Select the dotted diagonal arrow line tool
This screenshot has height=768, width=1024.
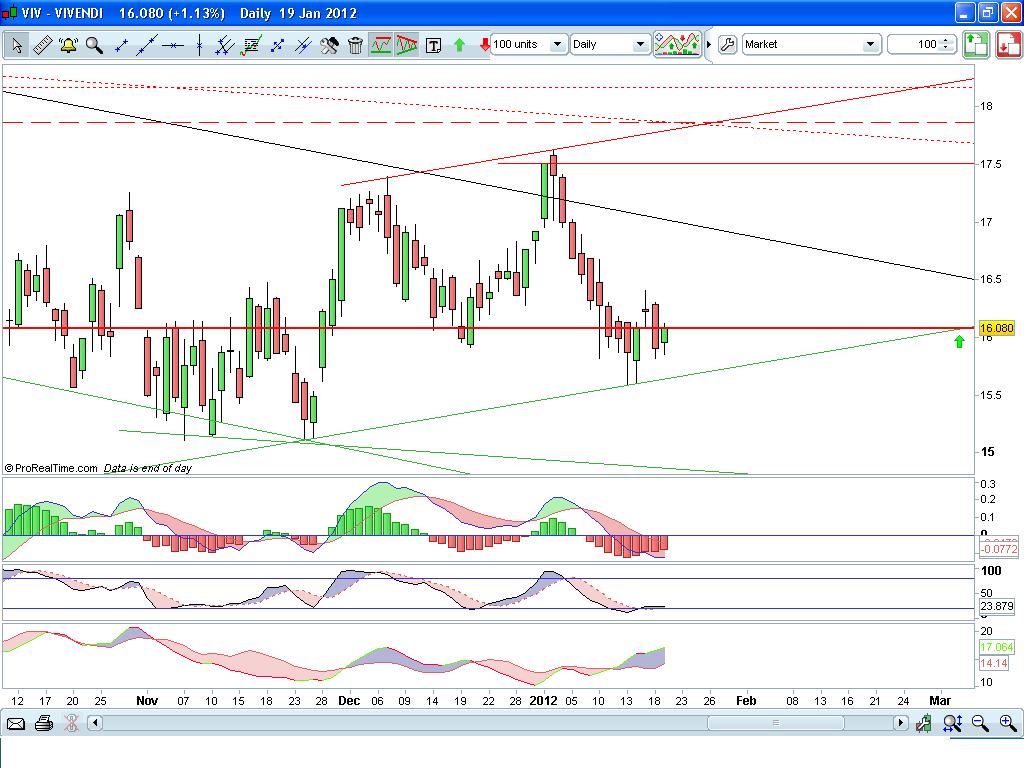click(x=277, y=45)
